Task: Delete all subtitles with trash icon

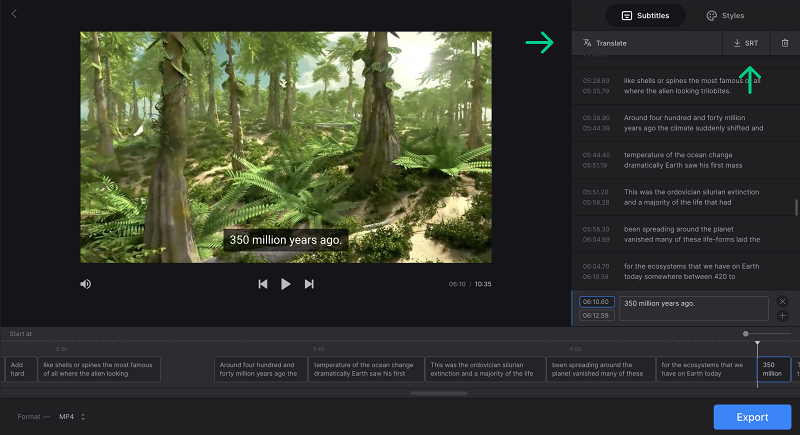Action: [x=785, y=43]
